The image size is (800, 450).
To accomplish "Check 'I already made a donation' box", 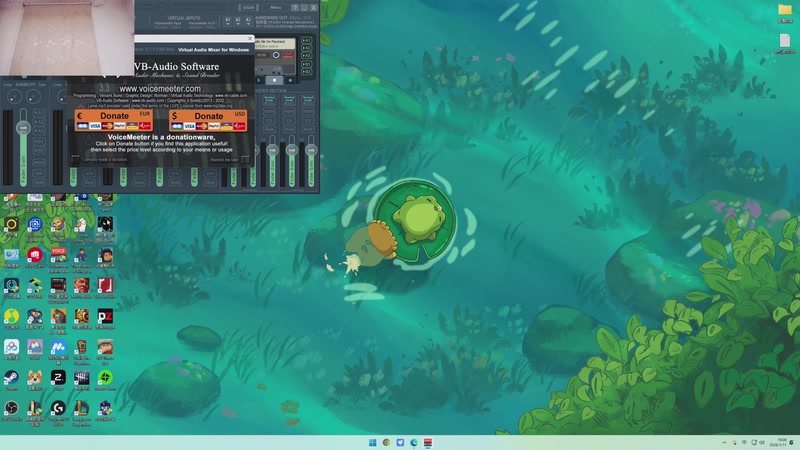I will (76, 160).
